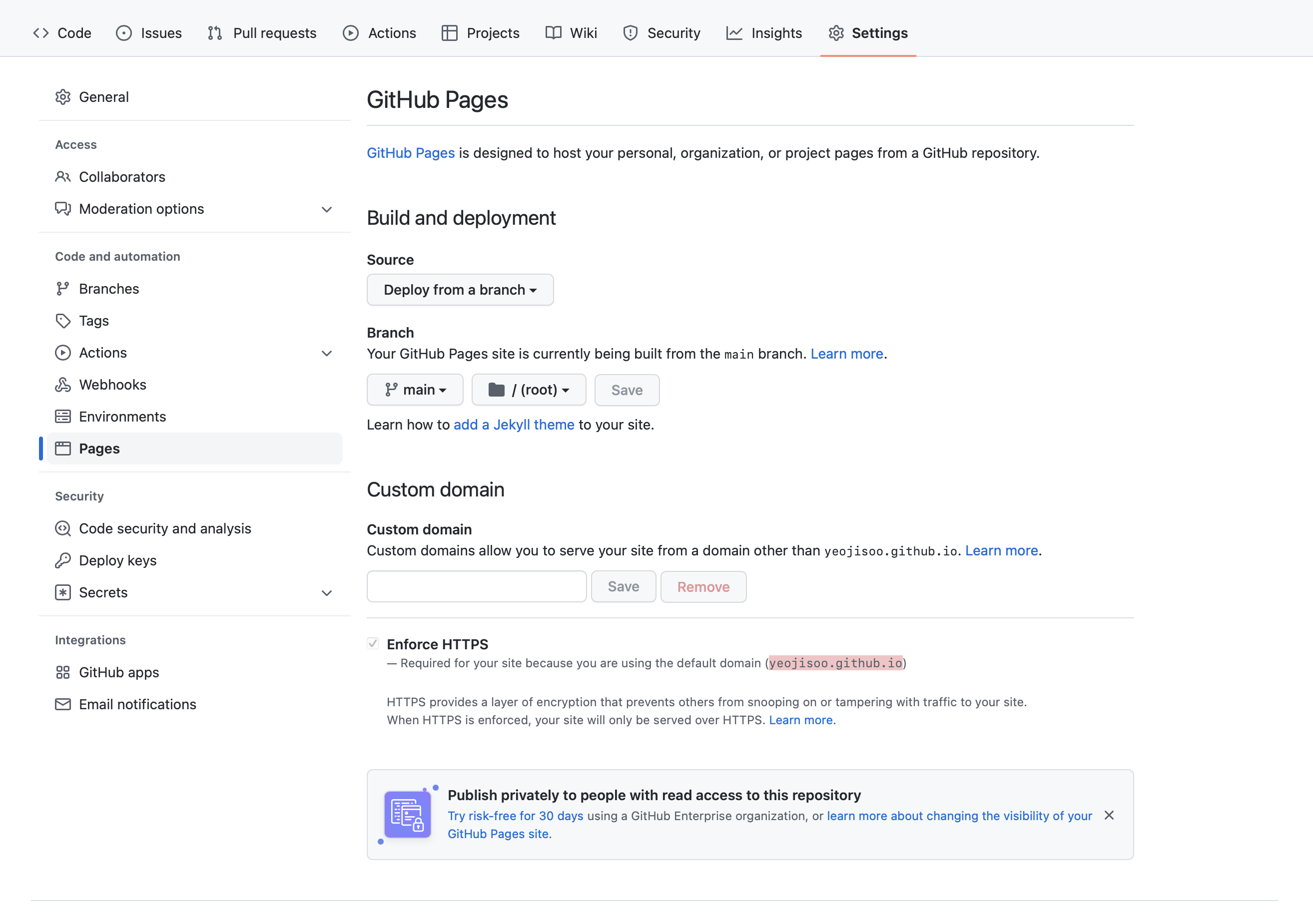Screen dimensions: 1313x924
Task: Click the private publishing illustration icon
Action: coord(408,814)
